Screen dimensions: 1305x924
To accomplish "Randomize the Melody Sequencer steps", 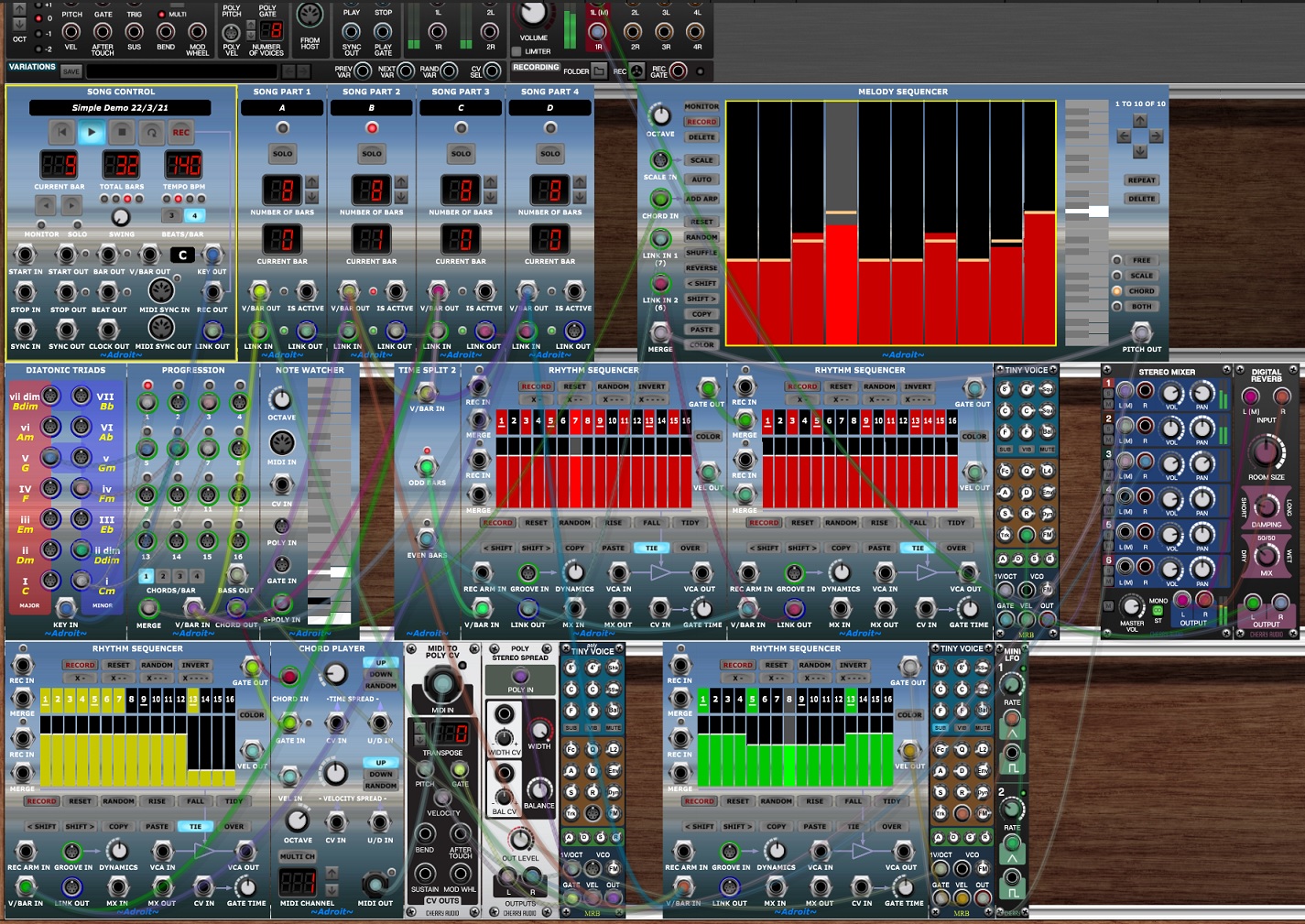I will click(x=701, y=237).
